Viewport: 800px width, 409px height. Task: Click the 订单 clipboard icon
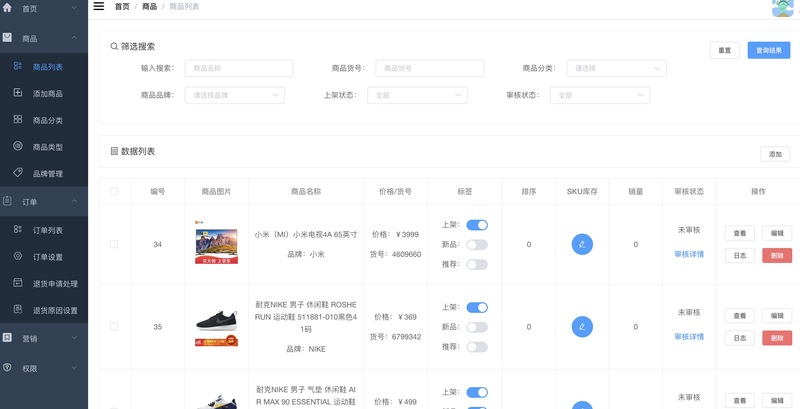pos(7,201)
